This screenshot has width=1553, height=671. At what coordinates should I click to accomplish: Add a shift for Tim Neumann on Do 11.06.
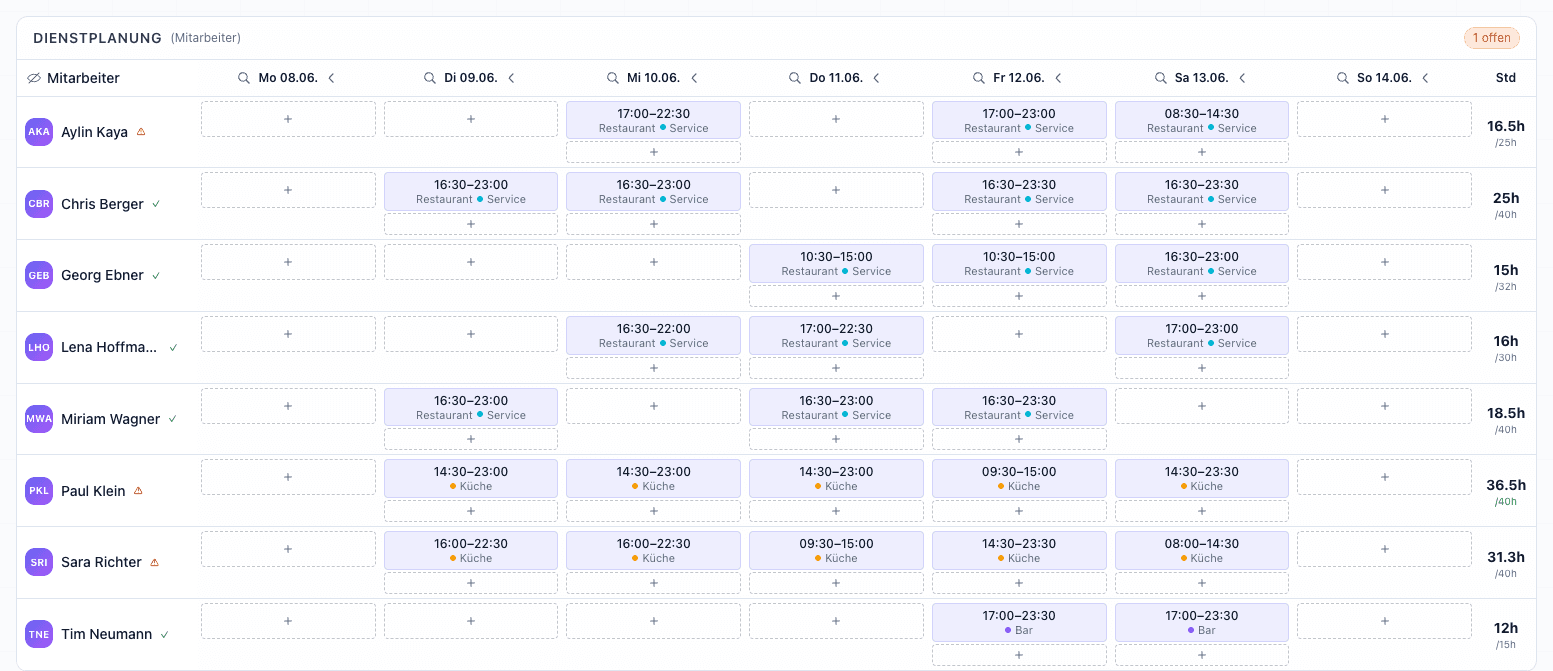836,621
